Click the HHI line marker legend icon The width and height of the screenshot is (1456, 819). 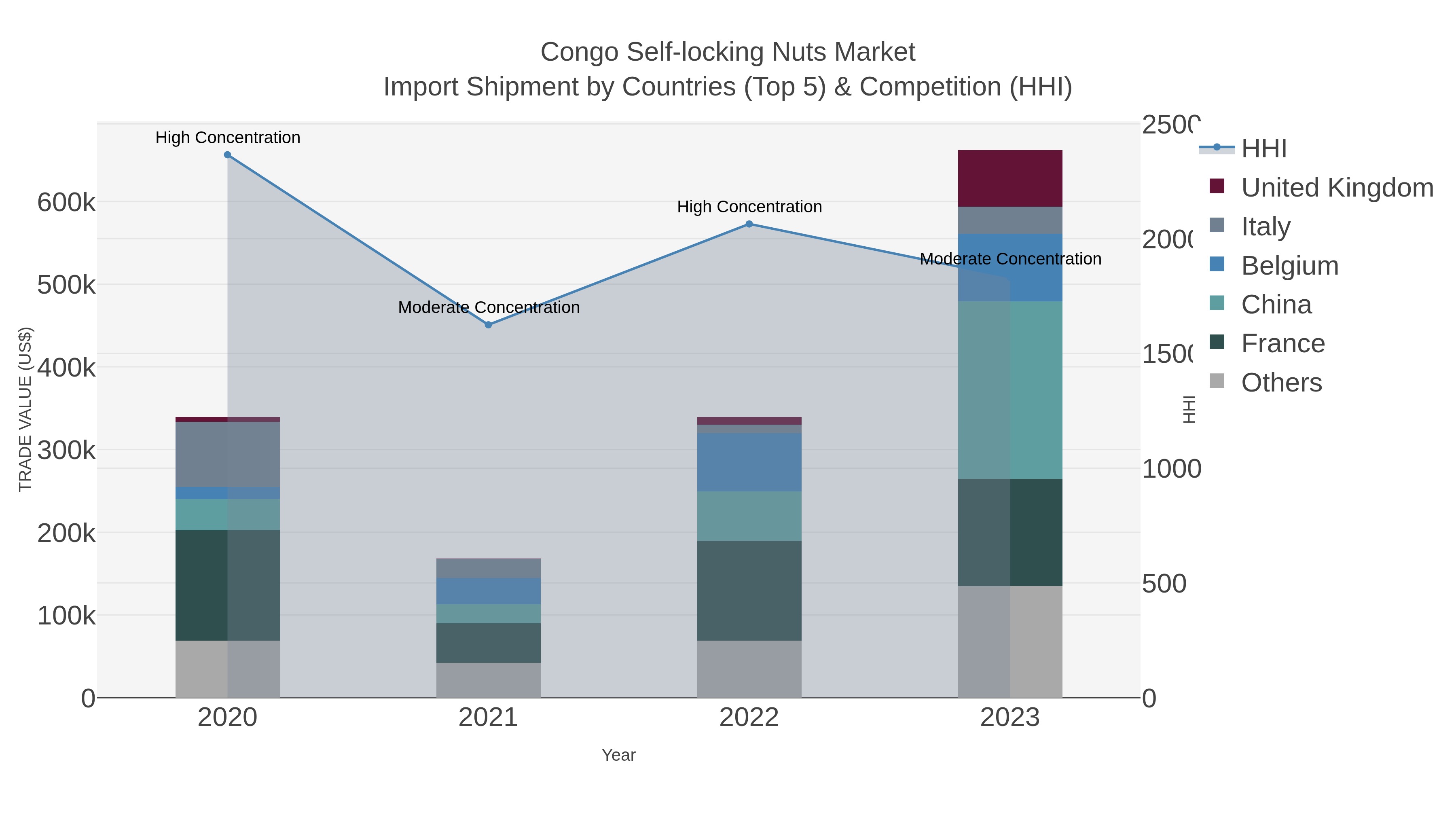click(1217, 148)
